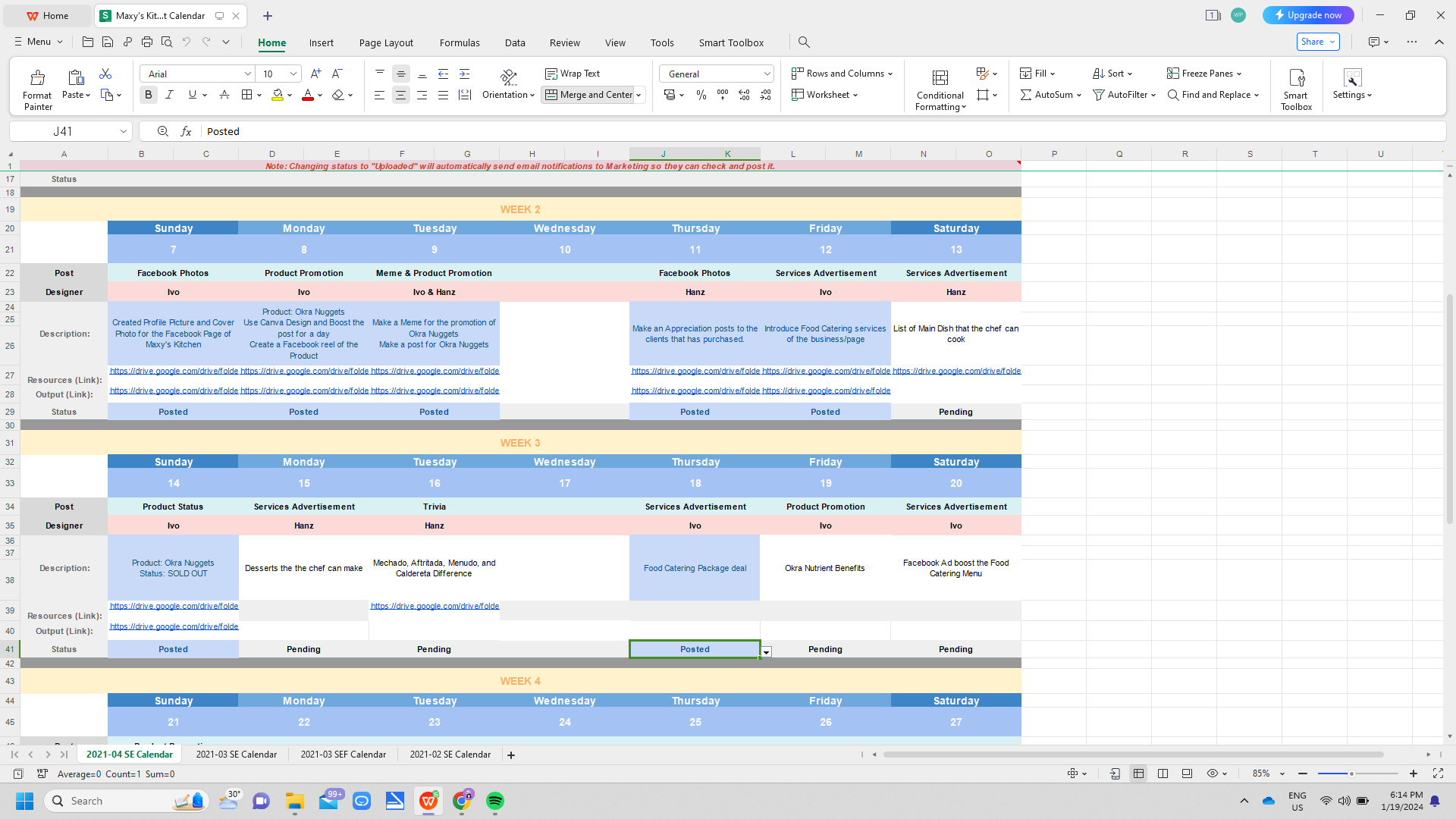Expand Merge and Center options arrow
1456x819 pixels.
(639, 95)
